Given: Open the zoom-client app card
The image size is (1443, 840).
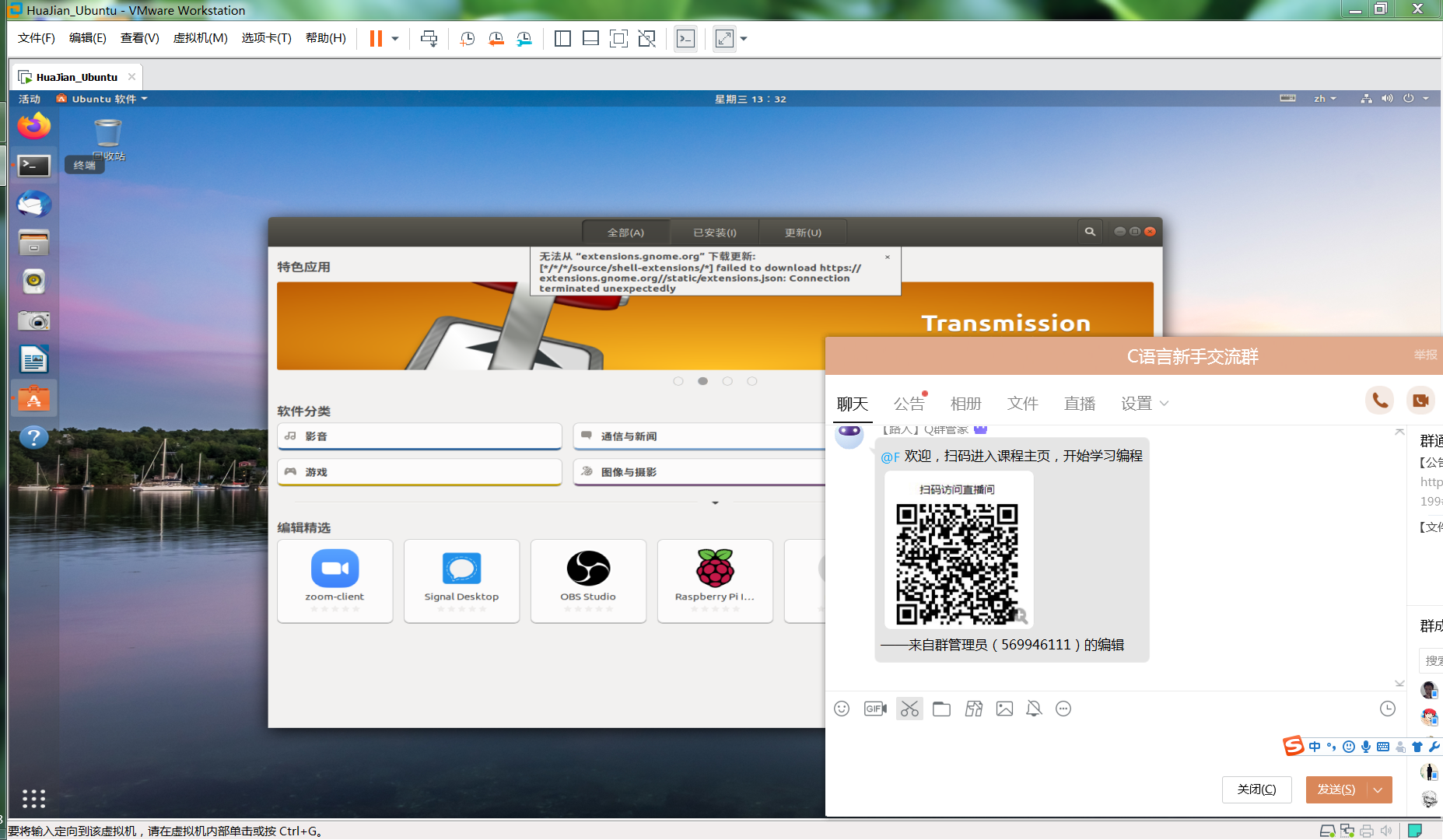Looking at the screenshot, I should (334, 581).
